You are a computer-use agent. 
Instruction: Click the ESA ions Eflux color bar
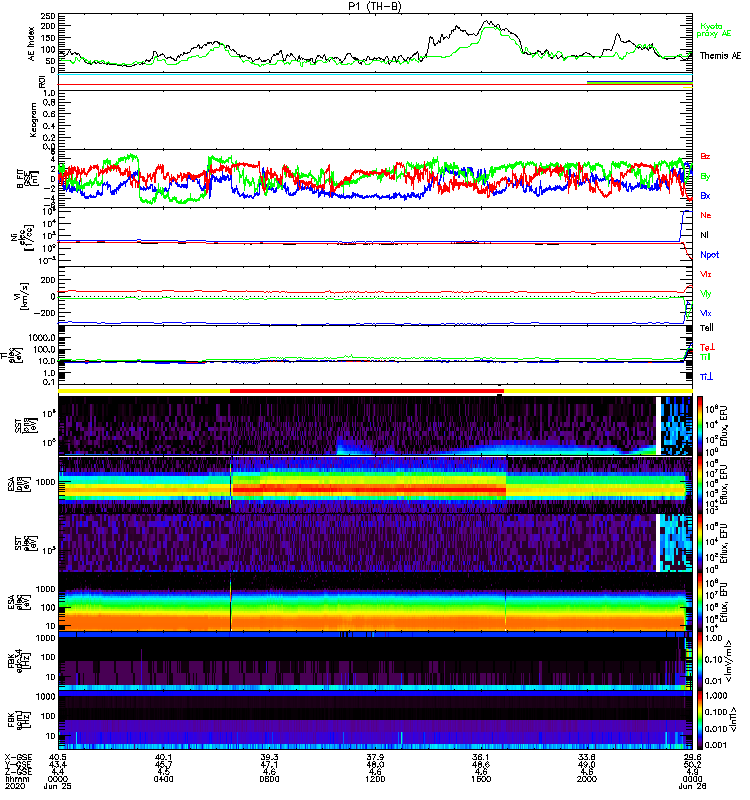pyautogui.click(x=699, y=485)
